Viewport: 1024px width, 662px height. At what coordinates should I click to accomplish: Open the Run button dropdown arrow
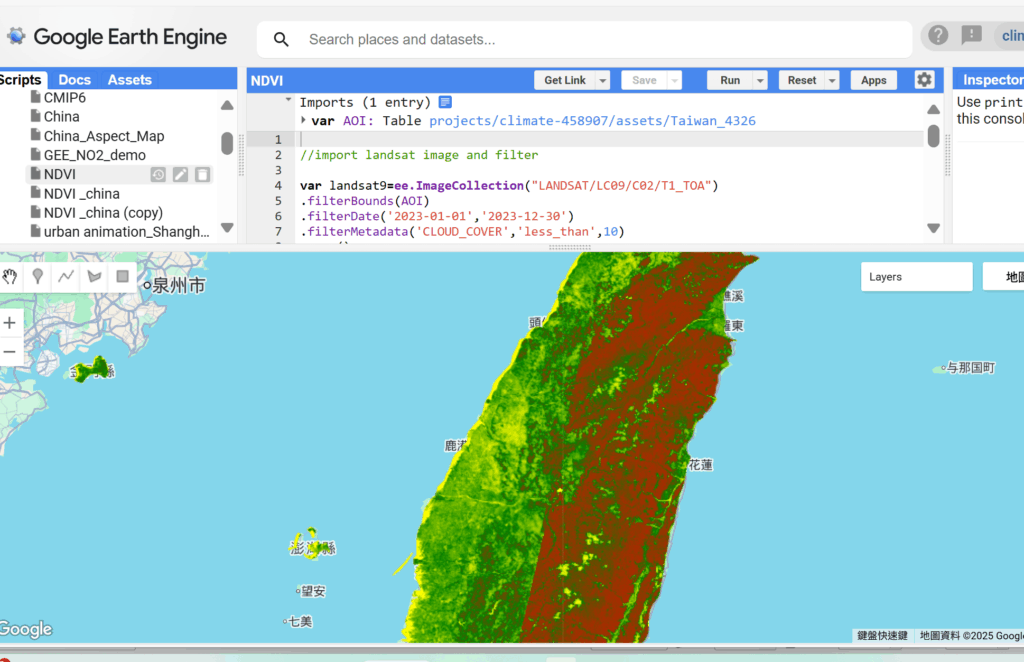click(760, 81)
